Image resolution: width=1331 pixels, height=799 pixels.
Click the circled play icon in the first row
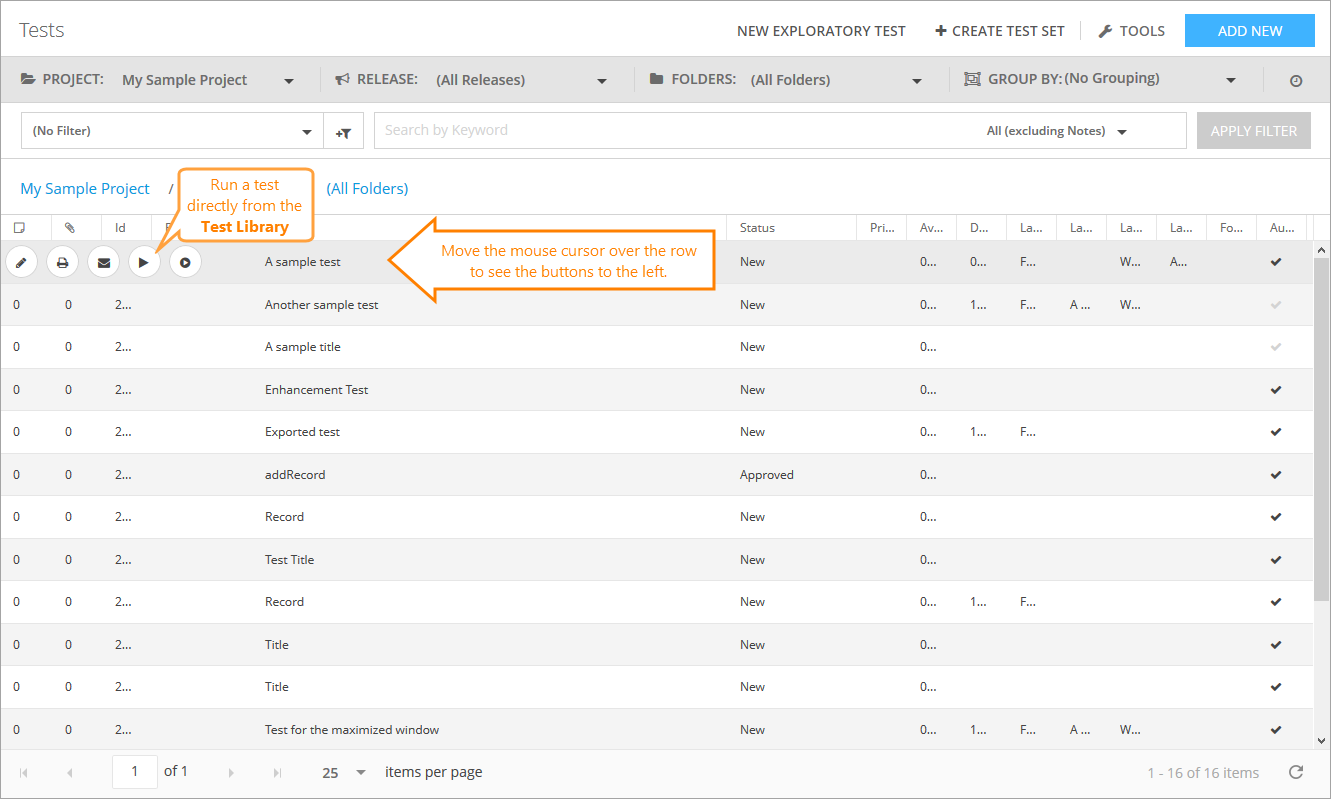(x=185, y=263)
